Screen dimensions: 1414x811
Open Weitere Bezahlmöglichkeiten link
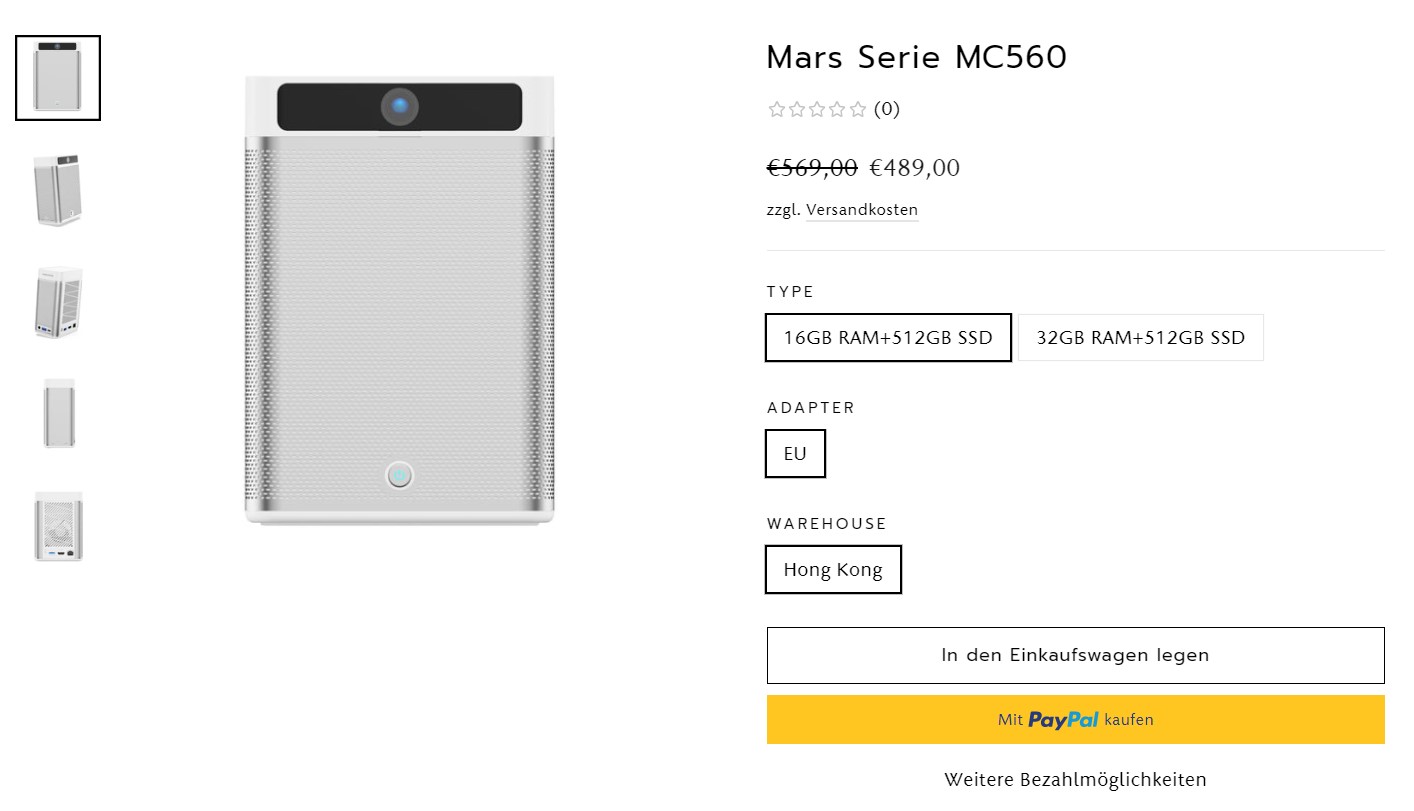tap(1075, 780)
